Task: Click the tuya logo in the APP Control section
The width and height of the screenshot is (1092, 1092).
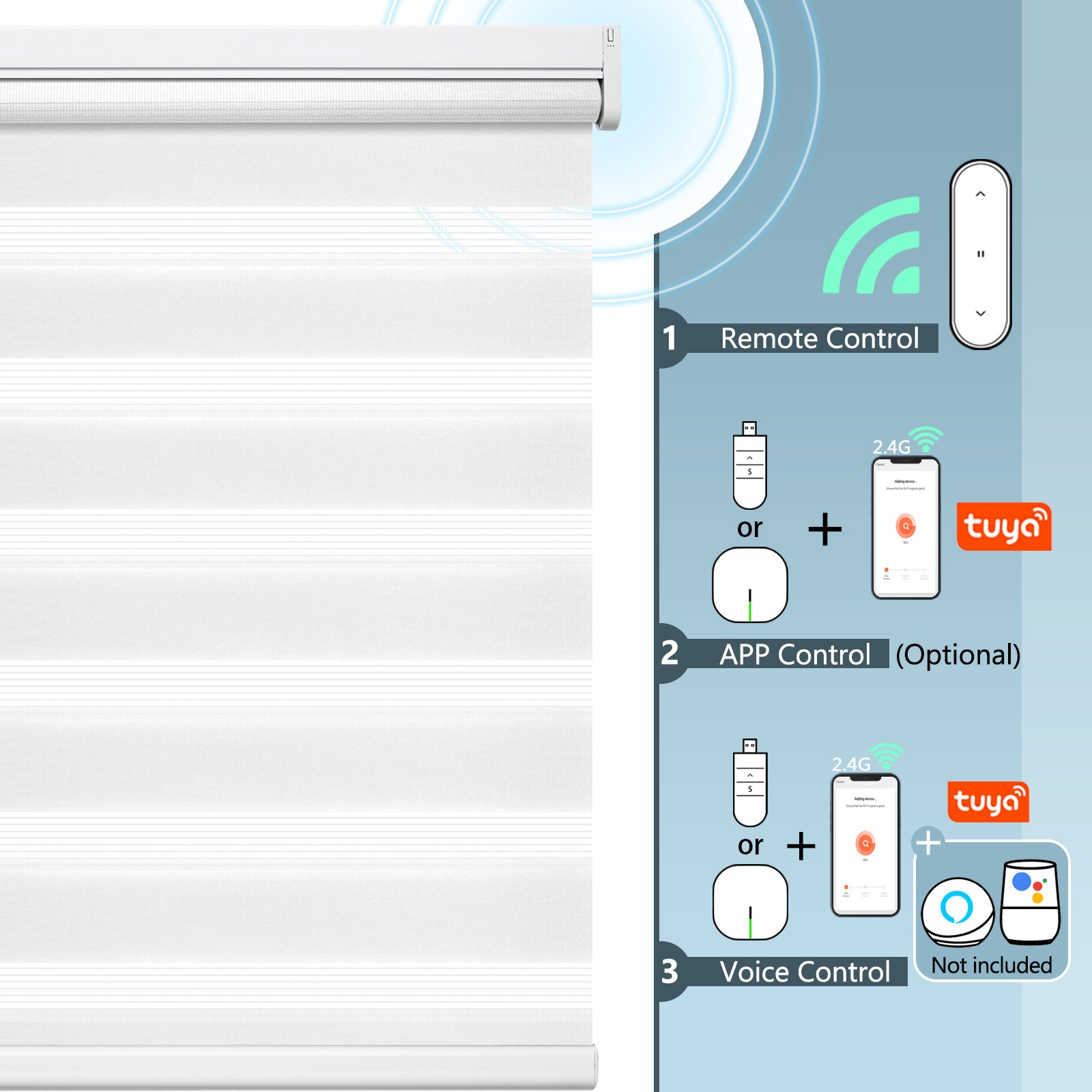Action: point(1003,526)
